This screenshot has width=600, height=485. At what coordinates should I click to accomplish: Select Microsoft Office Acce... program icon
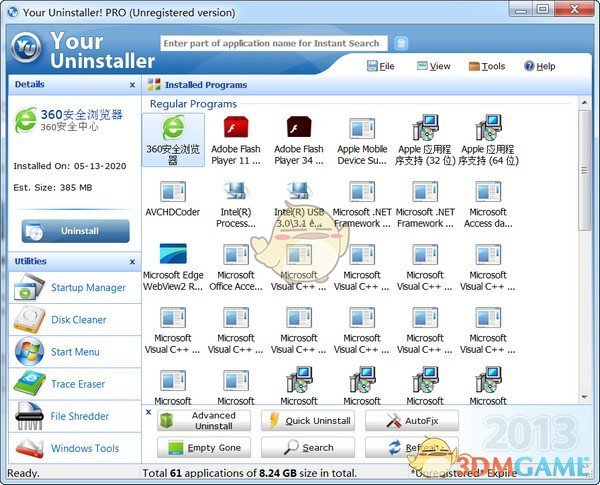[236, 255]
